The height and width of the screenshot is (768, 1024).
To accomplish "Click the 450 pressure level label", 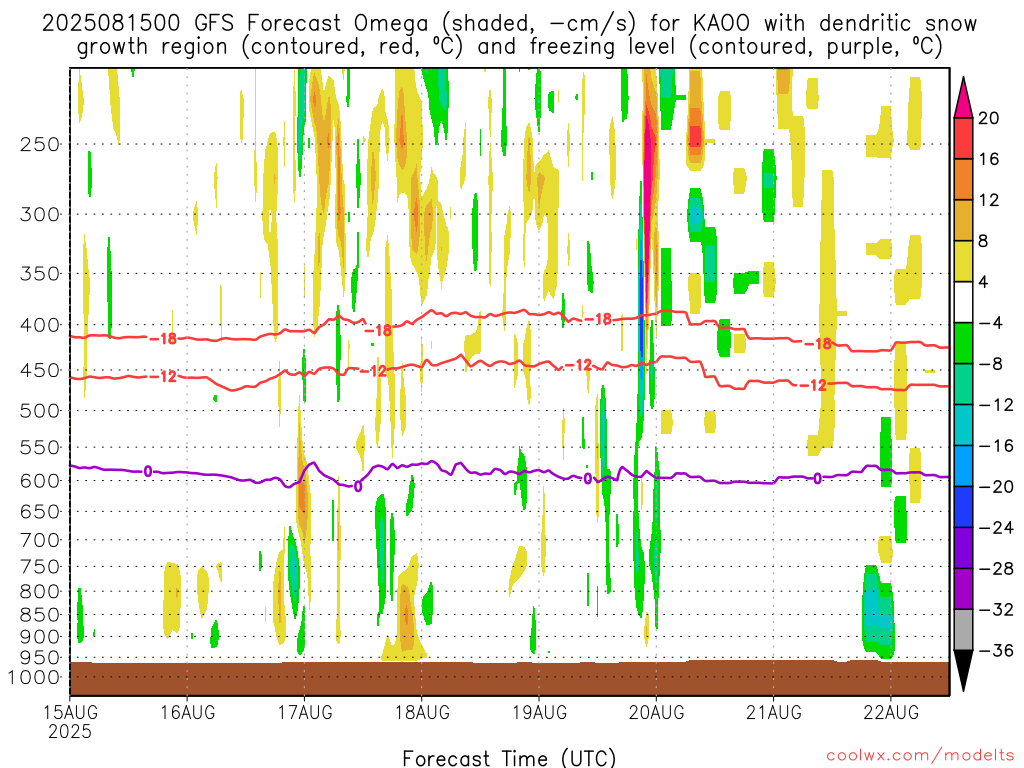I will pos(40,370).
